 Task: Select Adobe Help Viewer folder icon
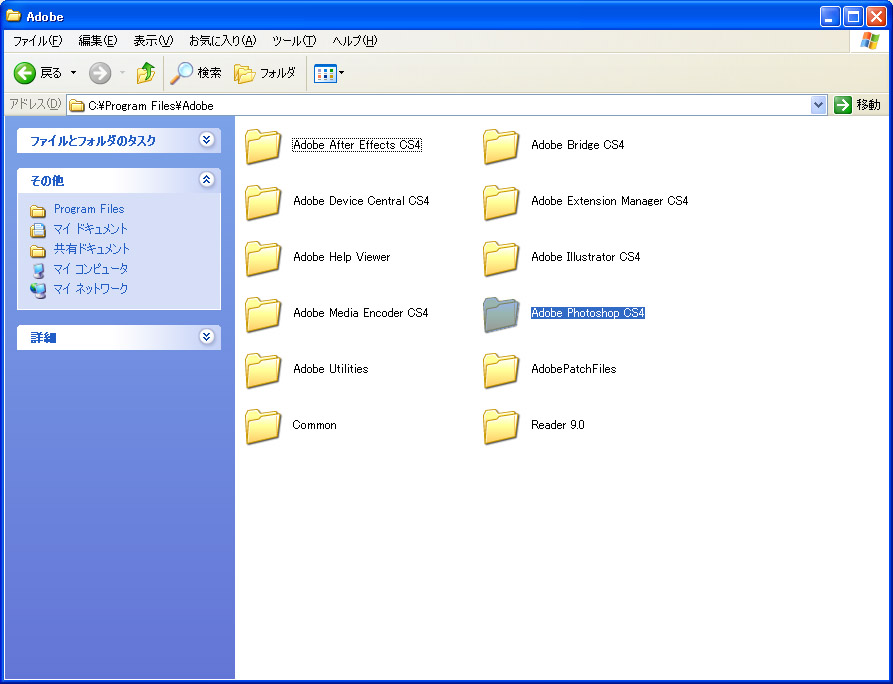click(263, 258)
